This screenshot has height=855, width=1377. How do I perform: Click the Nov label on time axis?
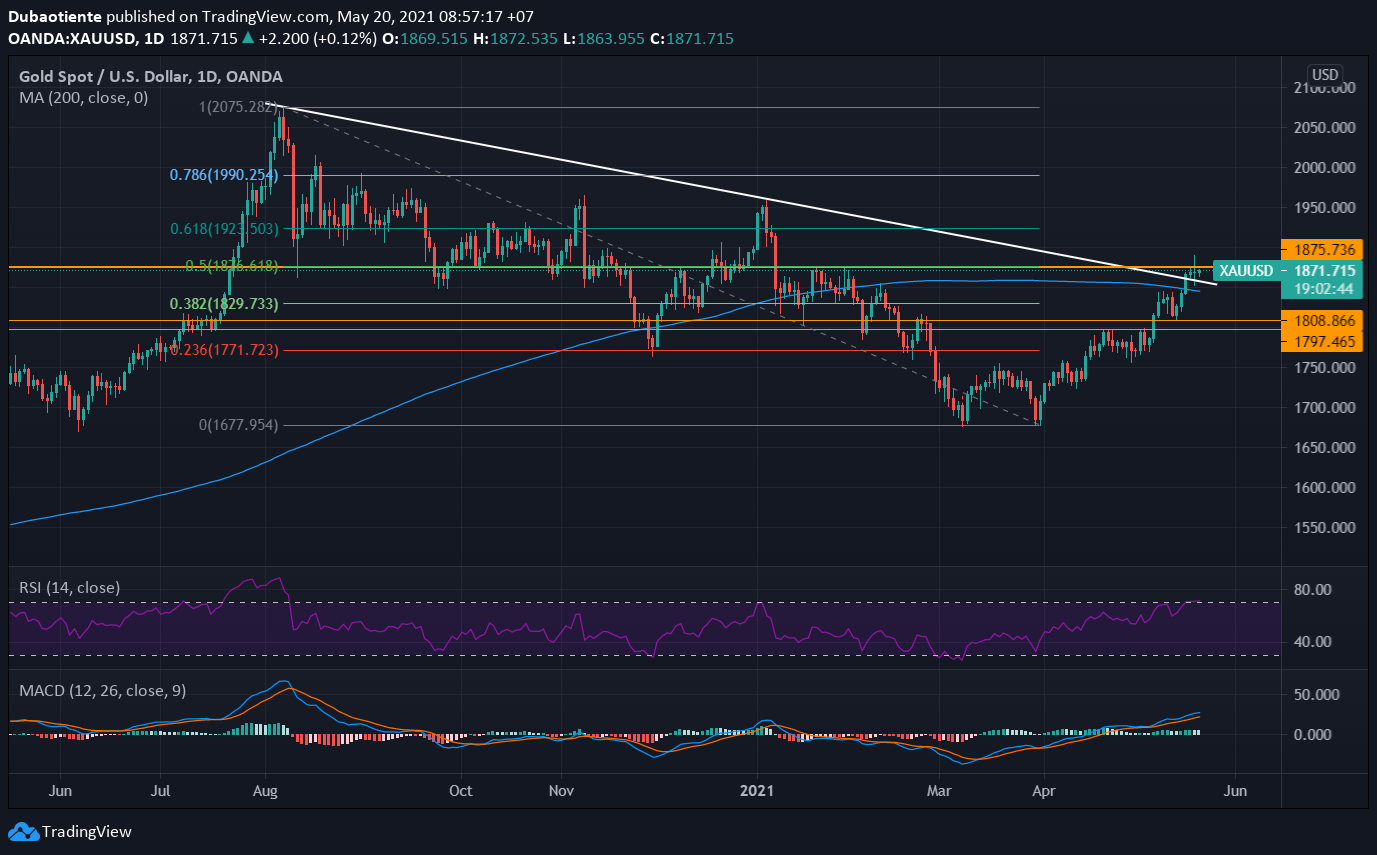coord(562,789)
